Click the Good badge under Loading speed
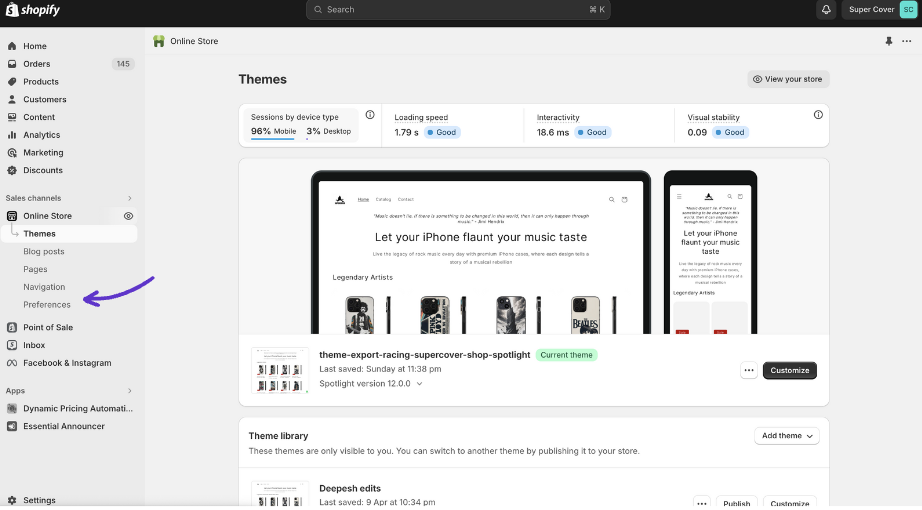This screenshot has height=510, width=922. [x=442, y=132]
